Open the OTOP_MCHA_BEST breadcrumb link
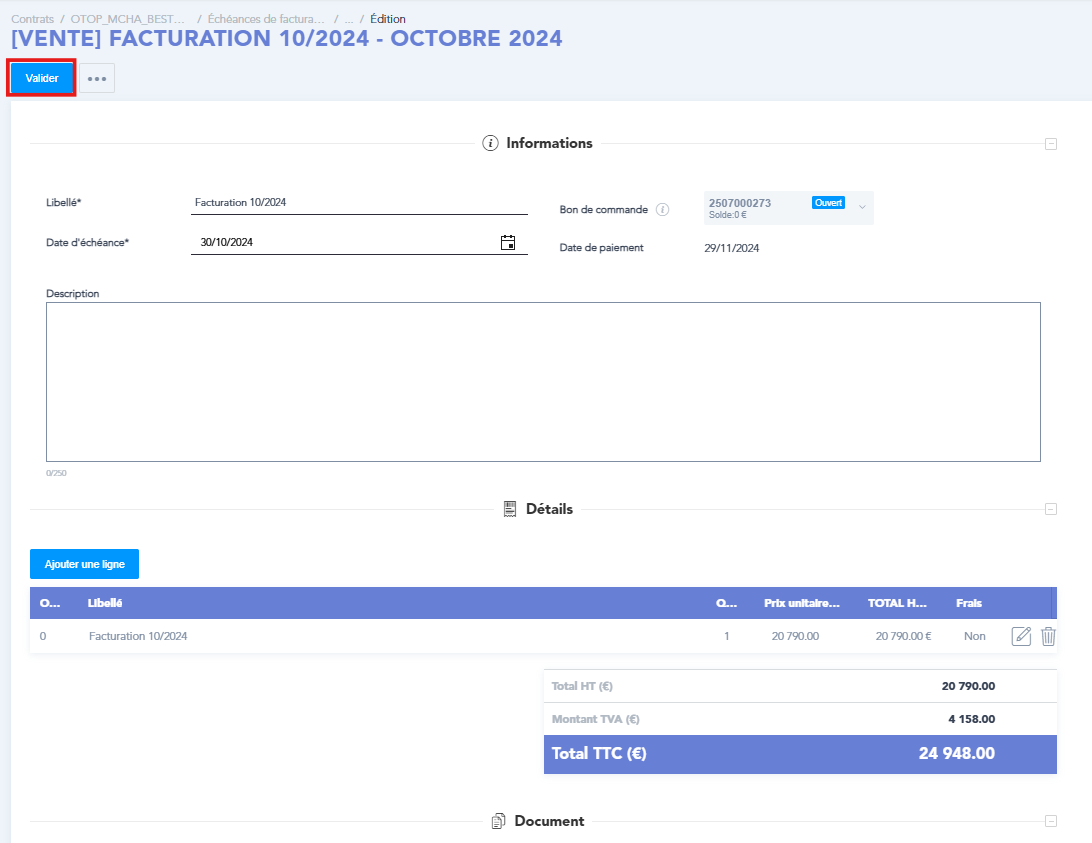 tap(128, 19)
